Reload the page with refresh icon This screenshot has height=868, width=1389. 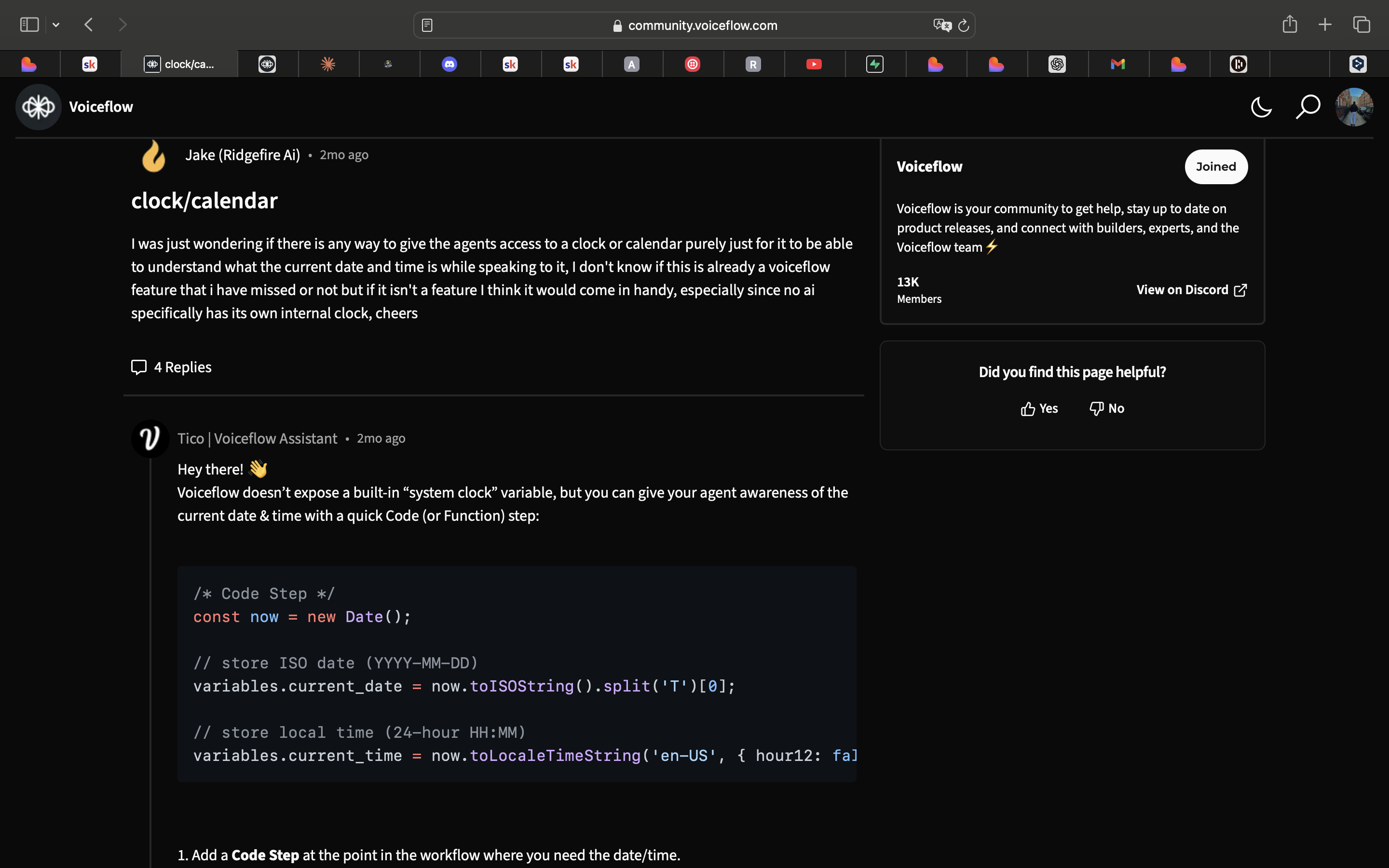(x=964, y=25)
